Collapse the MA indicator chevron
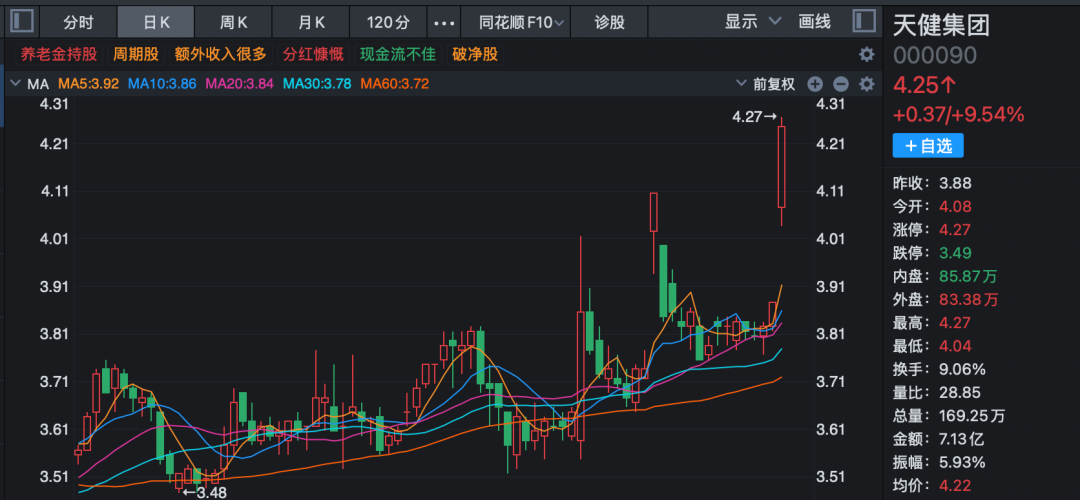1080x500 pixels. click(x=15, y=84)
